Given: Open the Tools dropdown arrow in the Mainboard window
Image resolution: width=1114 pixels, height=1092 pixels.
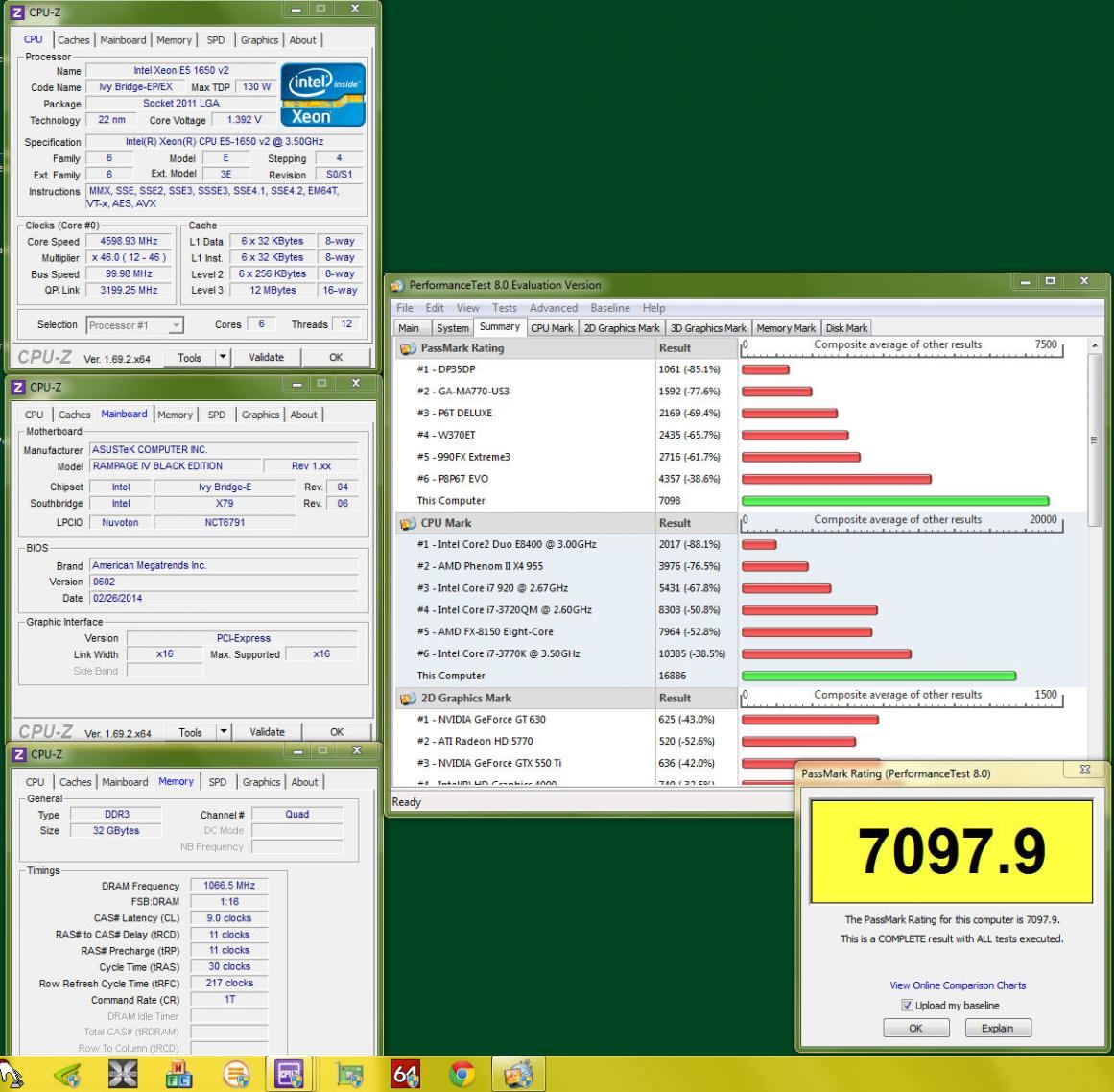Looking at the screenshot, I should (x=223, y=731).
